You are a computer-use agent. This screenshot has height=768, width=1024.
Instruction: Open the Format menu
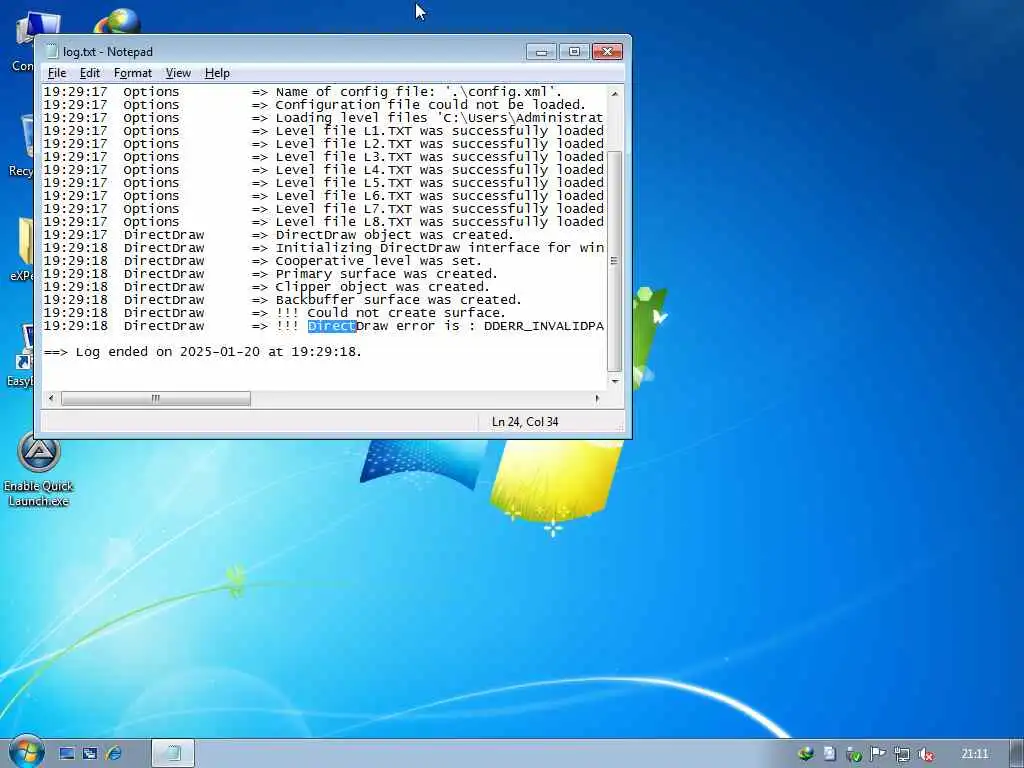click(x=133, y=73)
